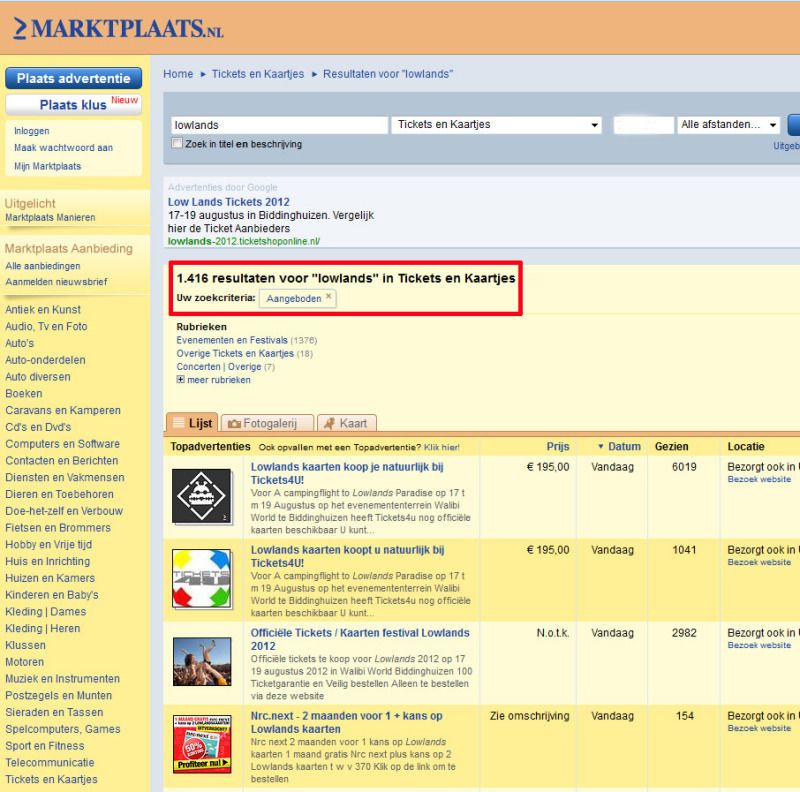Open the 'Muziek en Instrumenten' category
Viewport: 800px width, 792px height.
(62, 679)
